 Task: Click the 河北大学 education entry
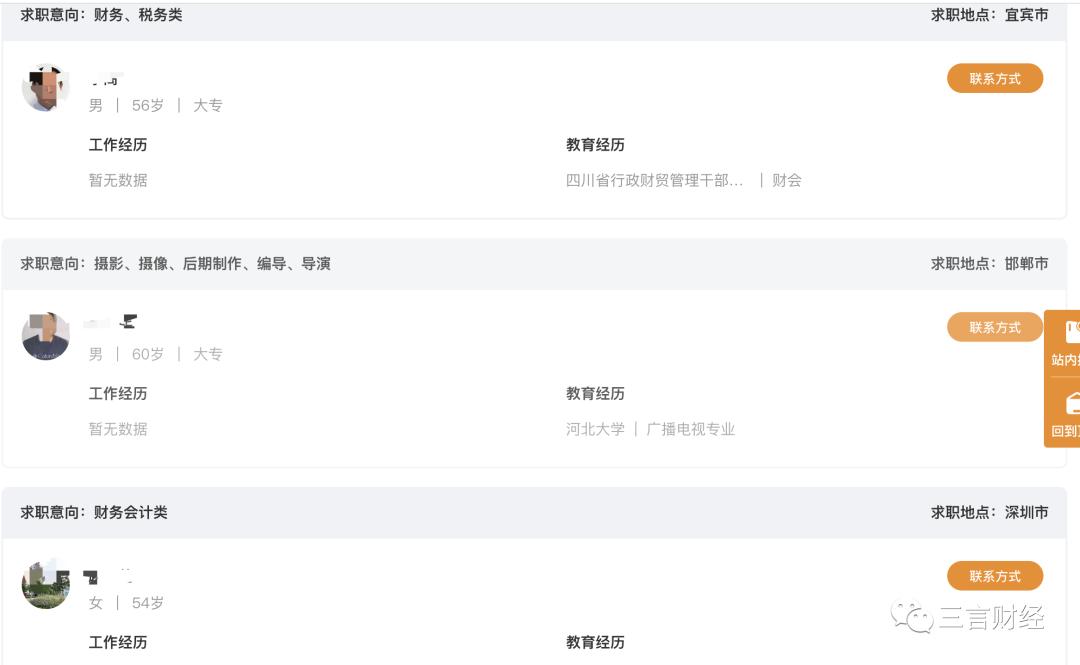[592, 430]
